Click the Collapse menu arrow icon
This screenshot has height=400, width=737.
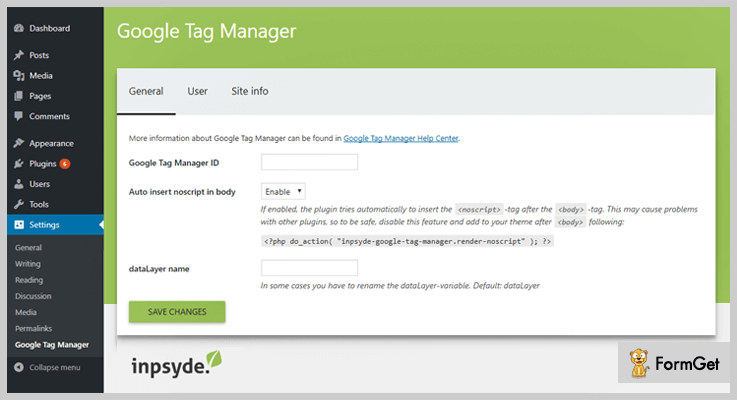coord(19,367)
